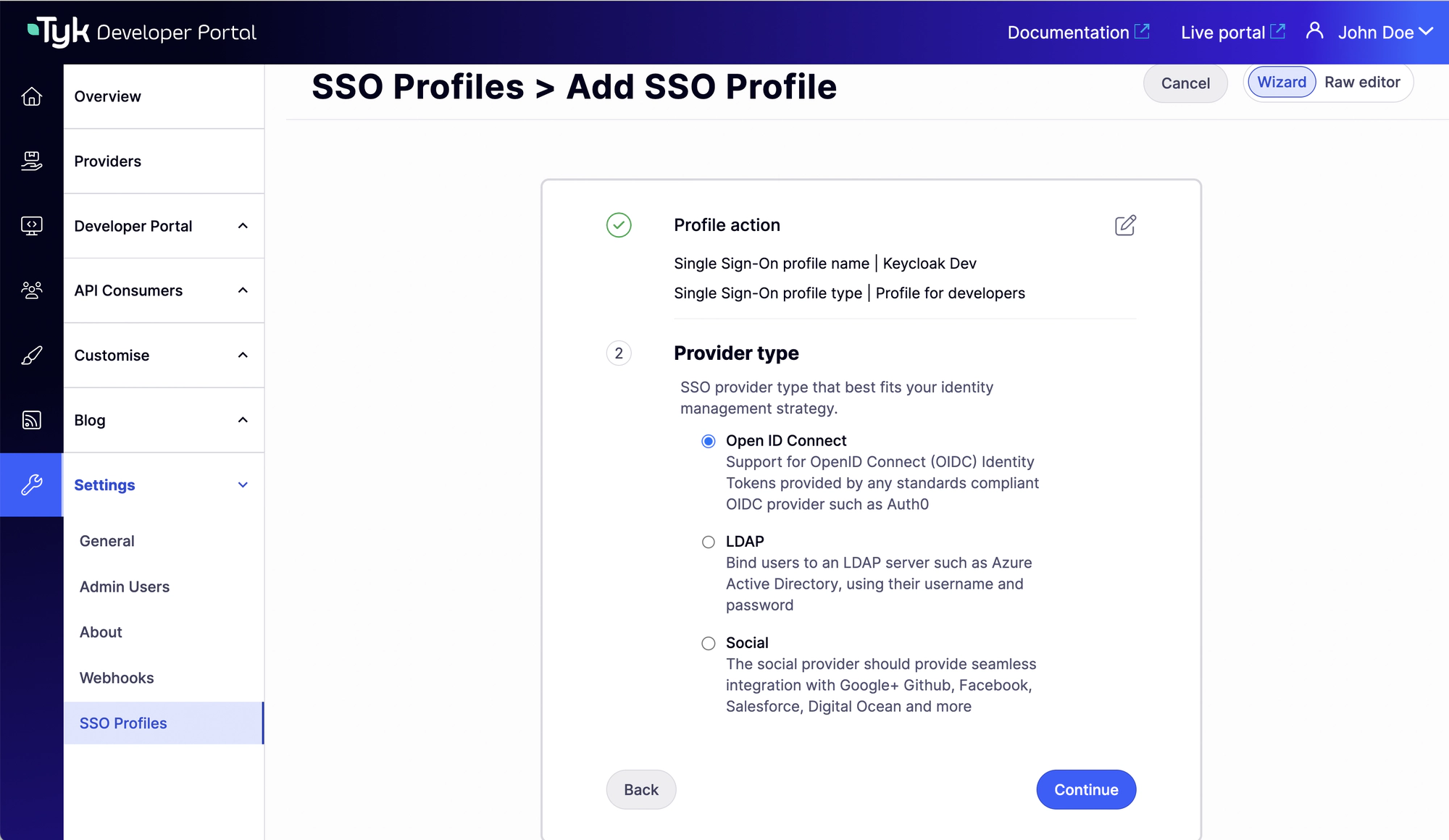
Task: Open the Documentation external link
Action: (x=1078, y=33)
